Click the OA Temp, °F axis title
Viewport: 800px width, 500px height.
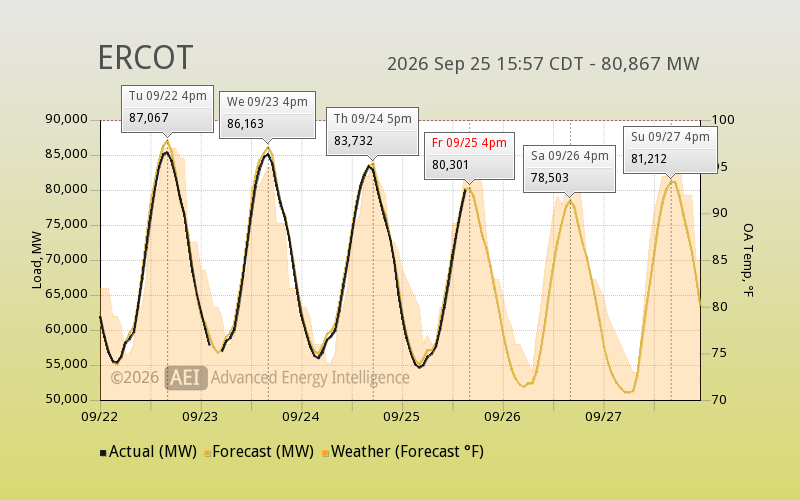tap(748, 260)
